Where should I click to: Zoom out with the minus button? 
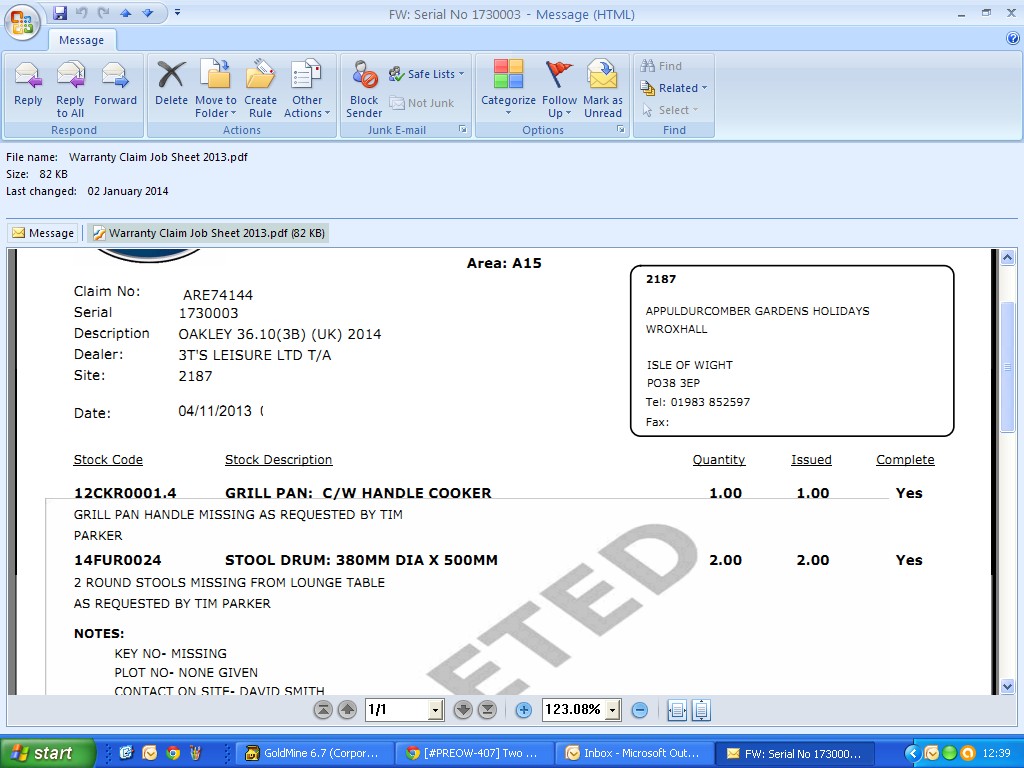640,710
